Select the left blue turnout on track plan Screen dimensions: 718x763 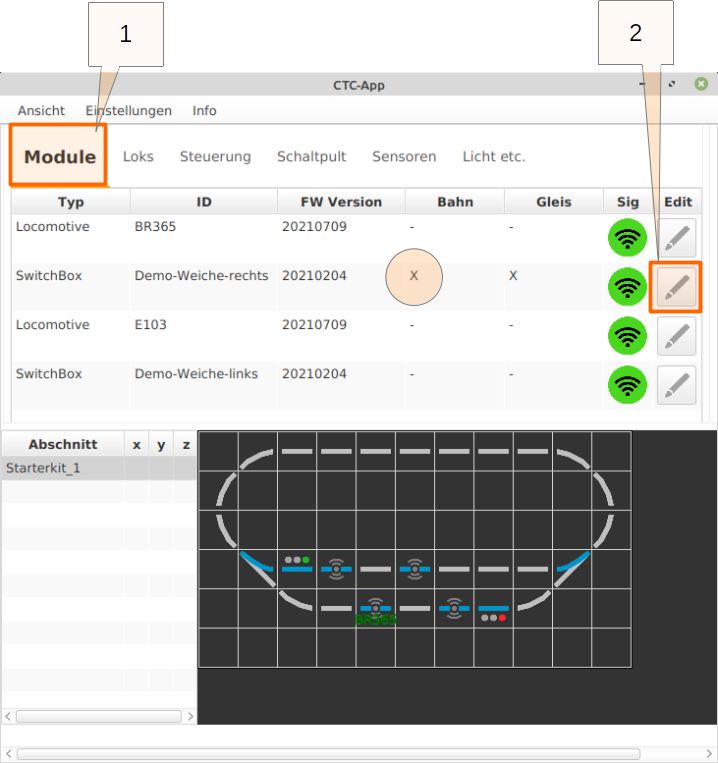point(257,568)
